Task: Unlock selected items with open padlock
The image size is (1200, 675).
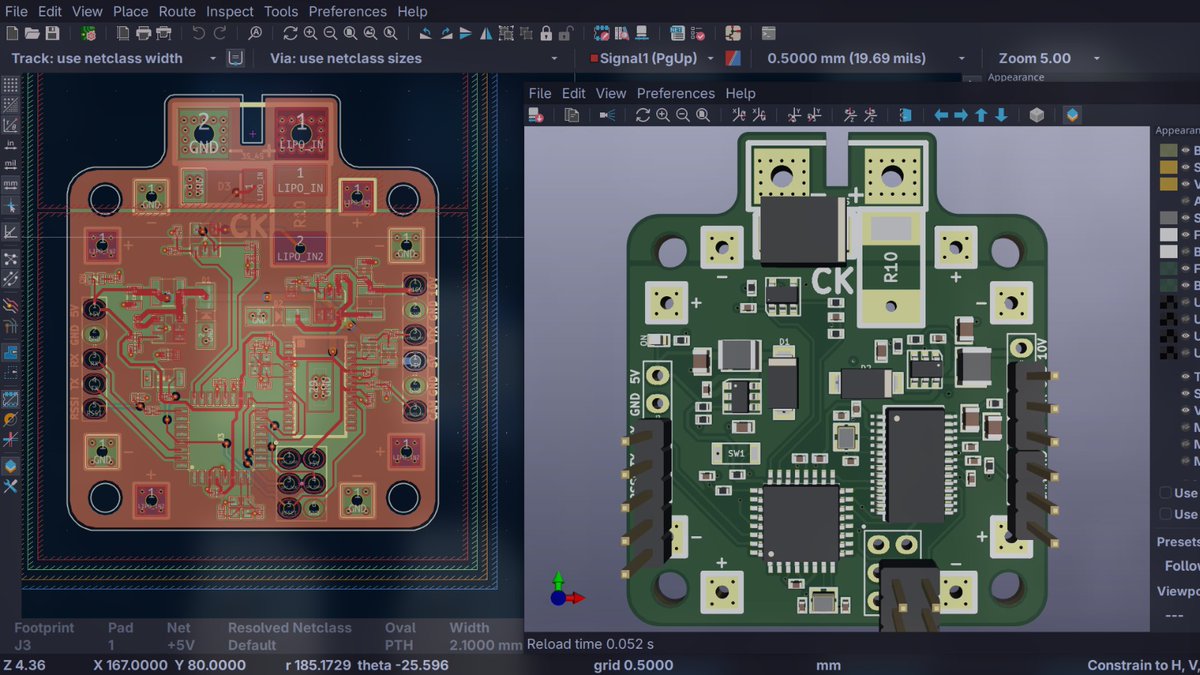Action: 566,33
